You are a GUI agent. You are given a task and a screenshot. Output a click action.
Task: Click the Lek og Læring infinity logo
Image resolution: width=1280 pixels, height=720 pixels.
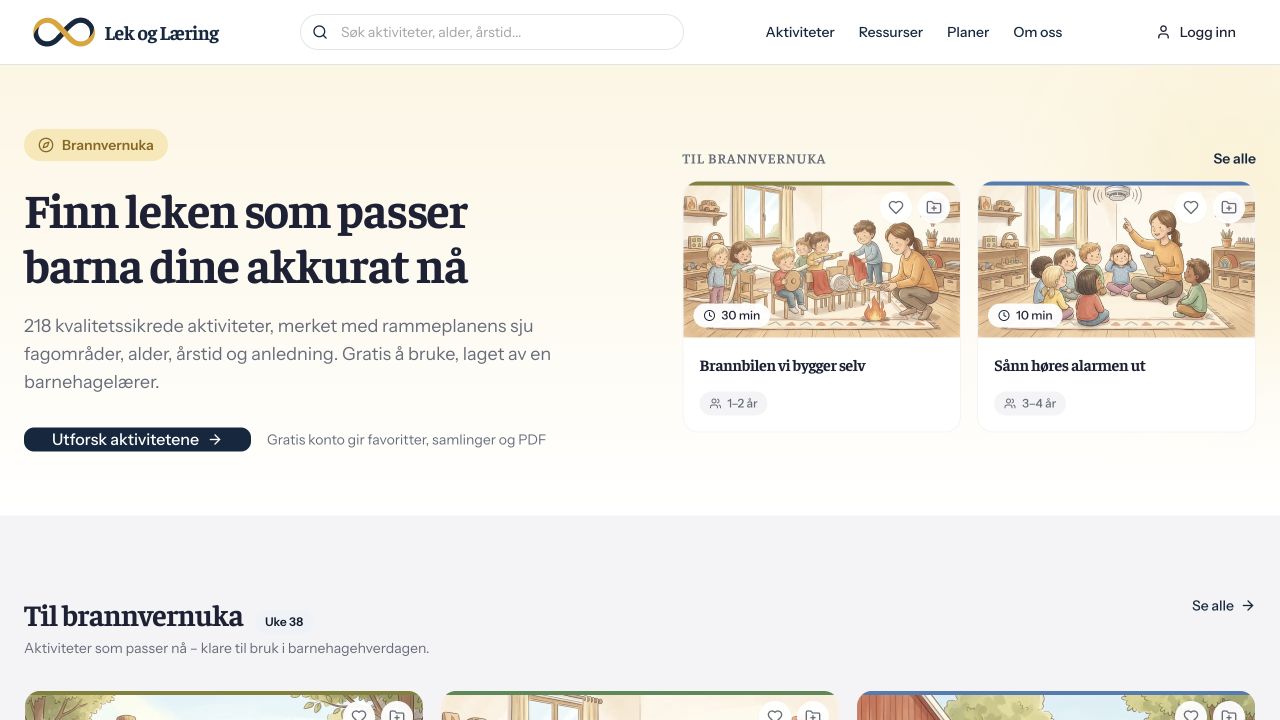[x=64, y=32]
